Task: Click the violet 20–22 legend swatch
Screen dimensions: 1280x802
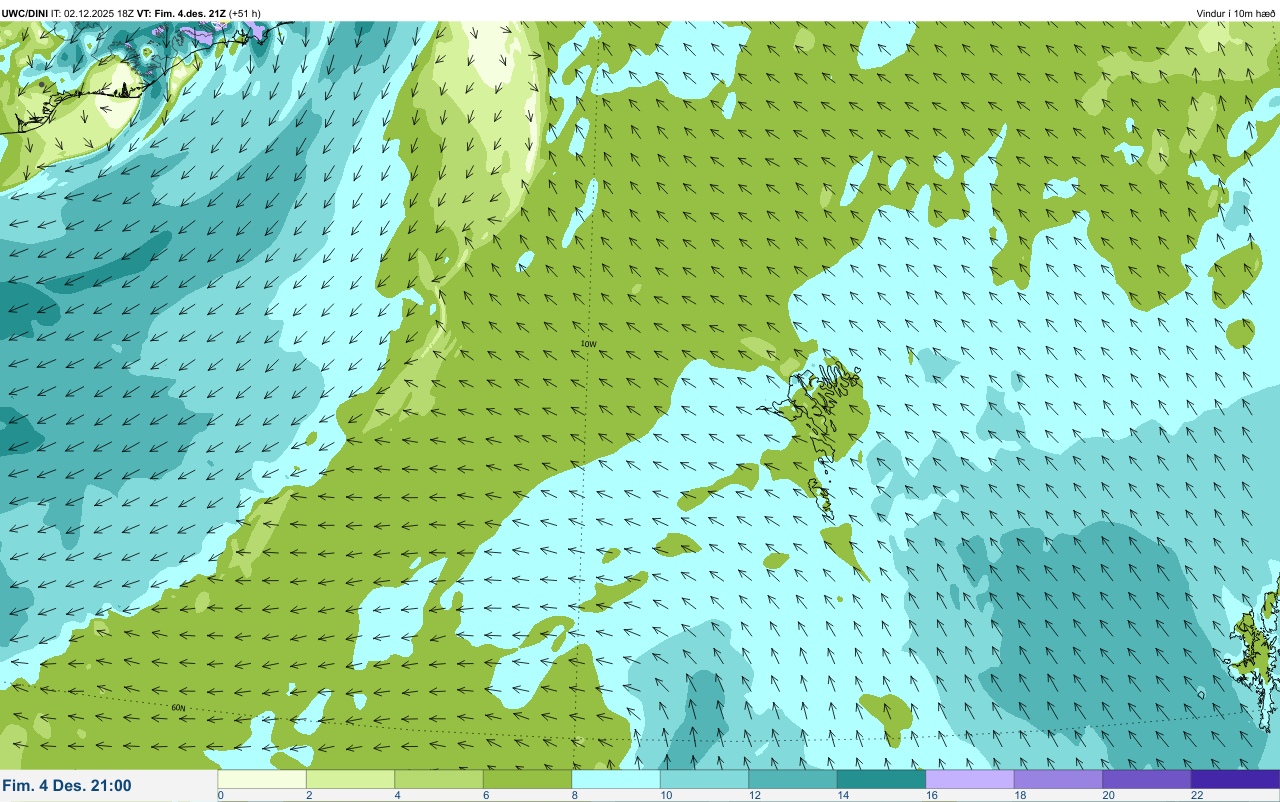Action: [x=1147, y=779]
